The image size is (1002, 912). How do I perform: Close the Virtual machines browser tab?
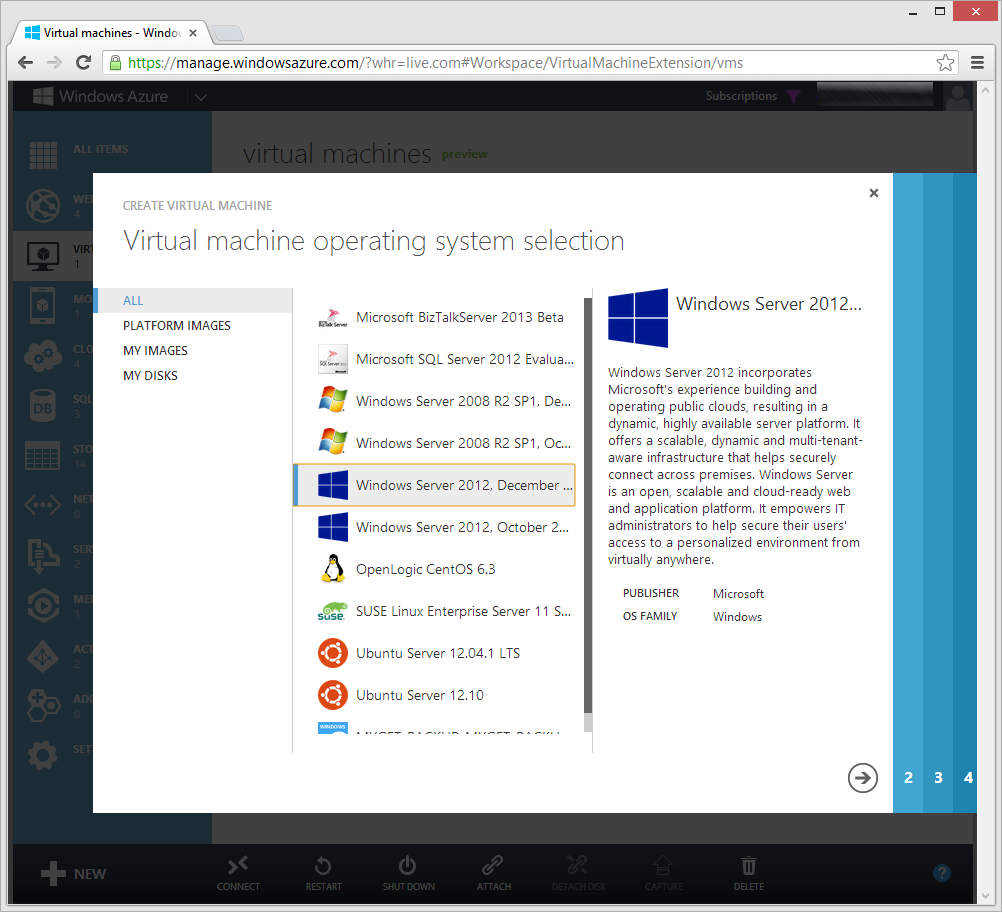coord(193,33)
